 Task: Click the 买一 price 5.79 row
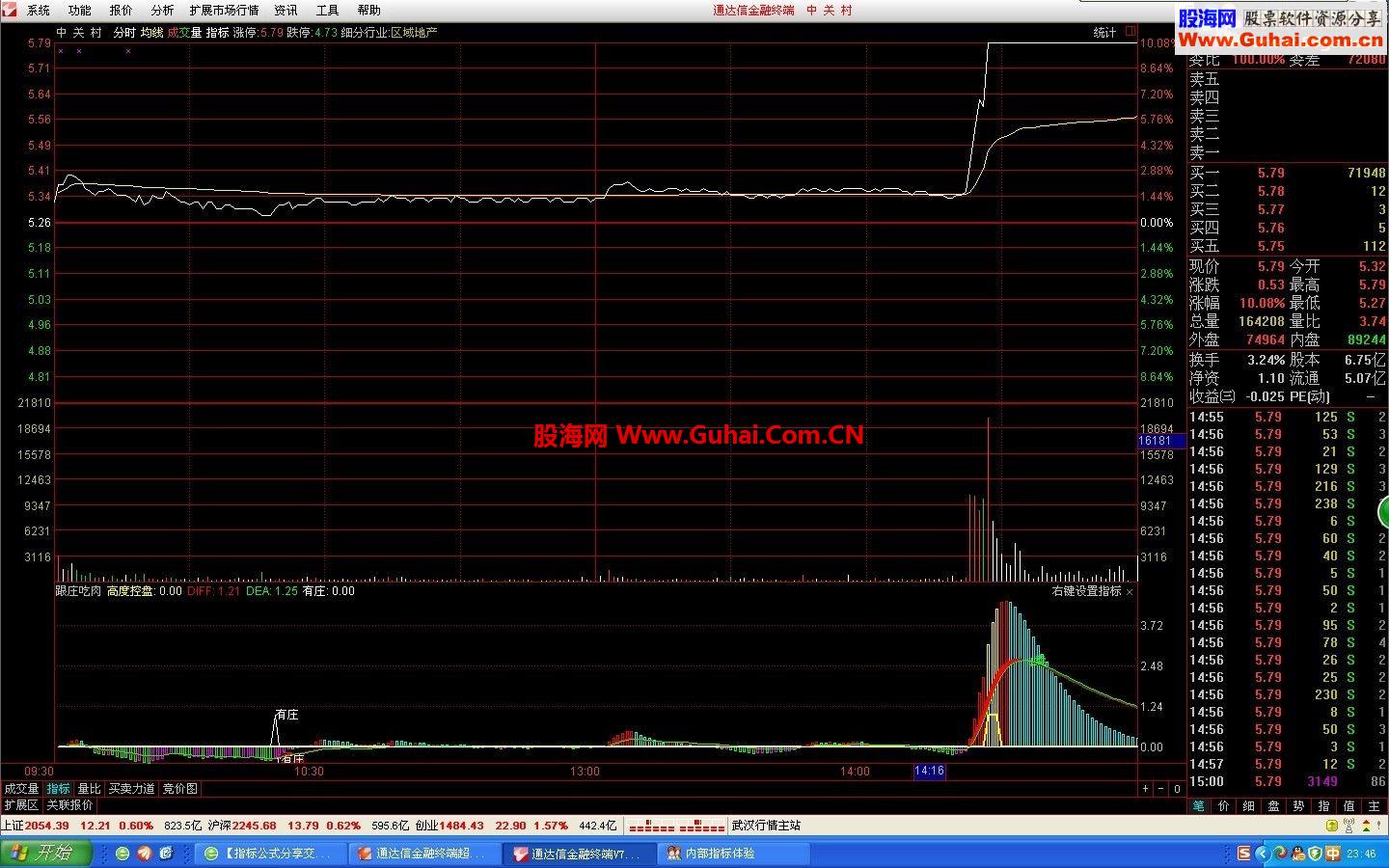click(1287, 174)
